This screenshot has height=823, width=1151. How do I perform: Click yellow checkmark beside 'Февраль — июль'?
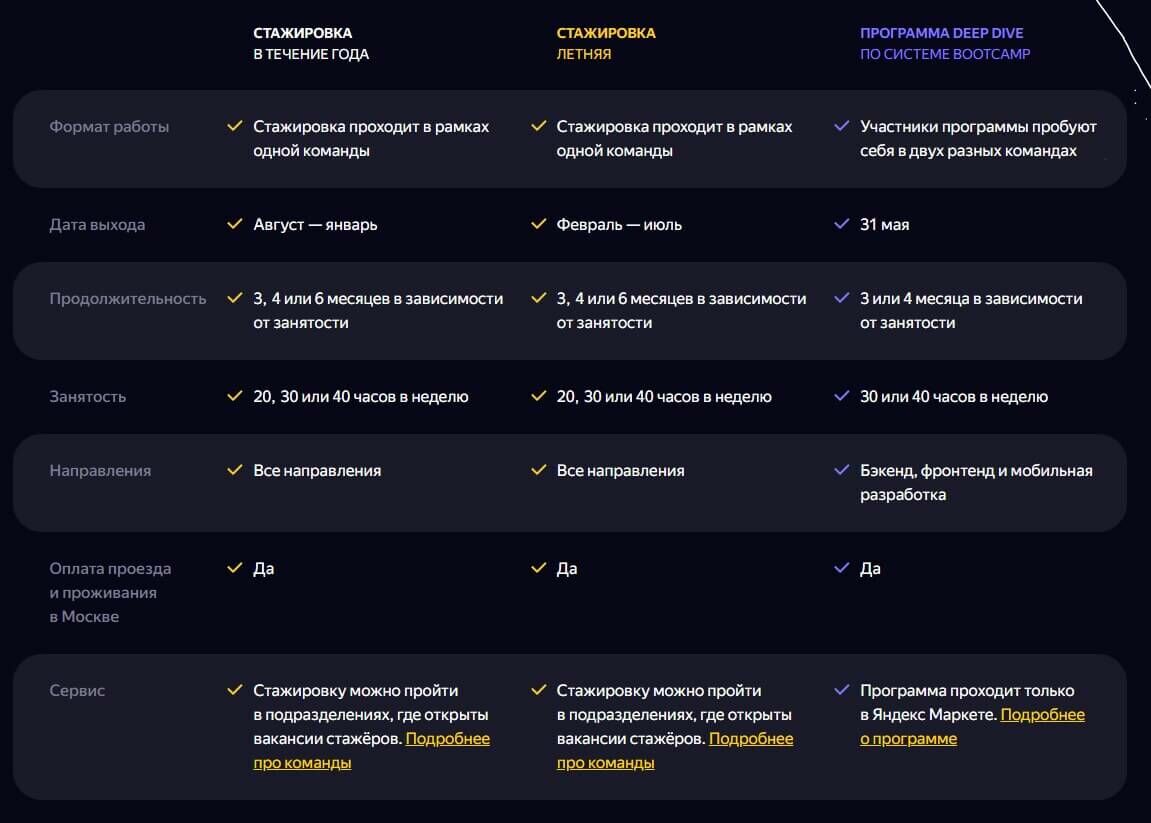(539, 225)
